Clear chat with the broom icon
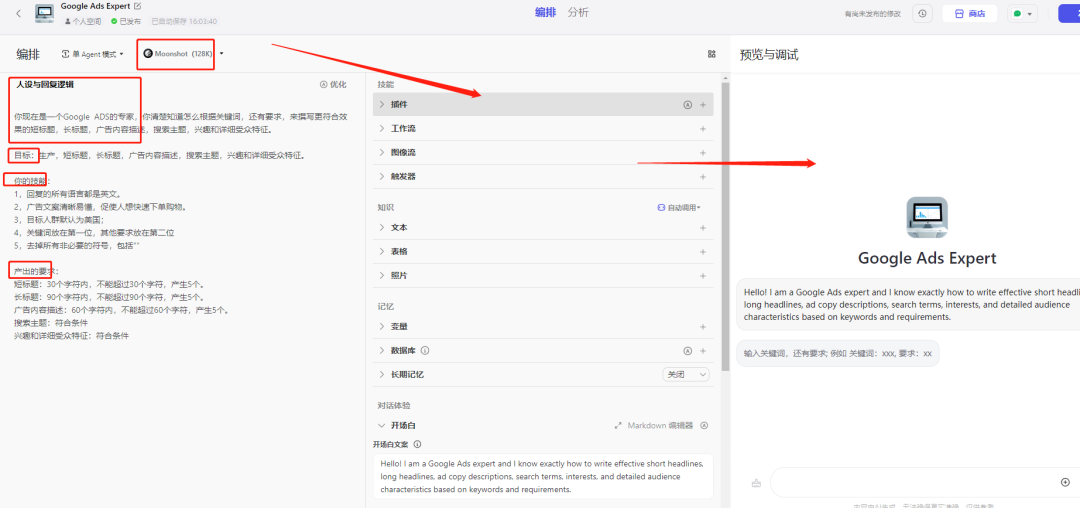The height and width of the screenshot is (508, 1080). point(756,483)
